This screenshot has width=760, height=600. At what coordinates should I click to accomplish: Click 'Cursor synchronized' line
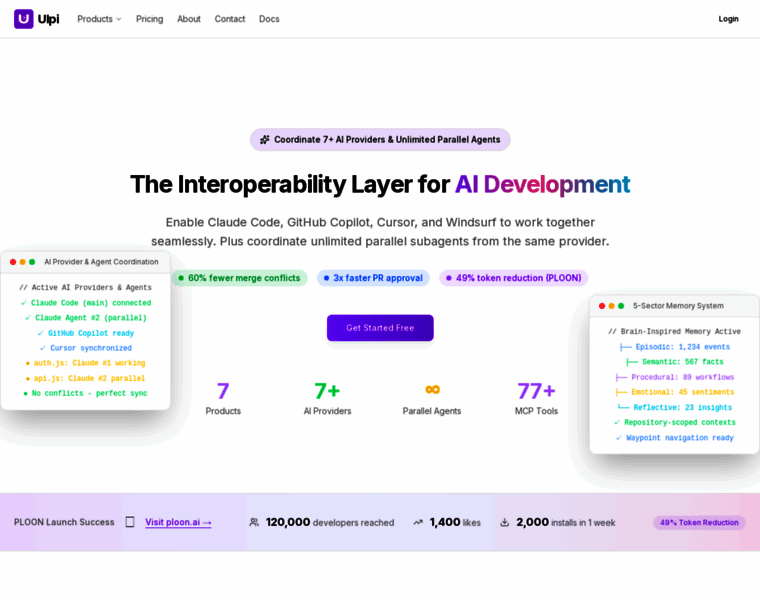86,348
